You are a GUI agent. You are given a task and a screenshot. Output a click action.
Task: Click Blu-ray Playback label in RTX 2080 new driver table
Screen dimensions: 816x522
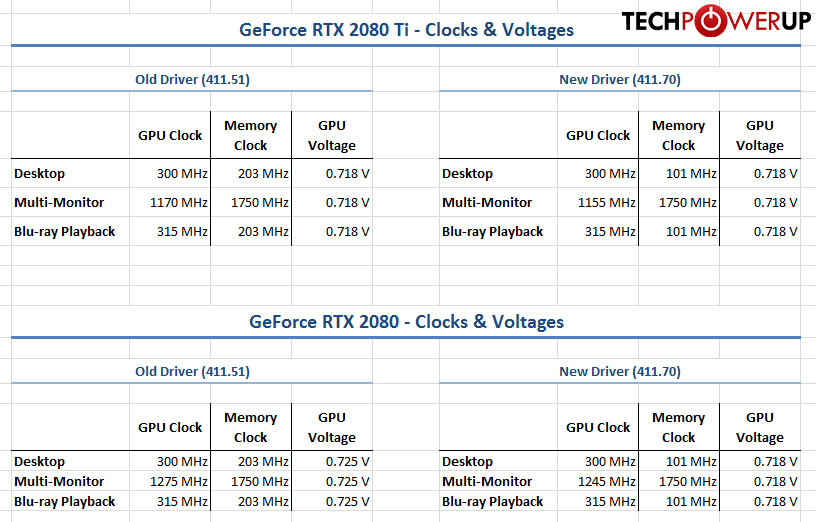click(x=492, y=502)
